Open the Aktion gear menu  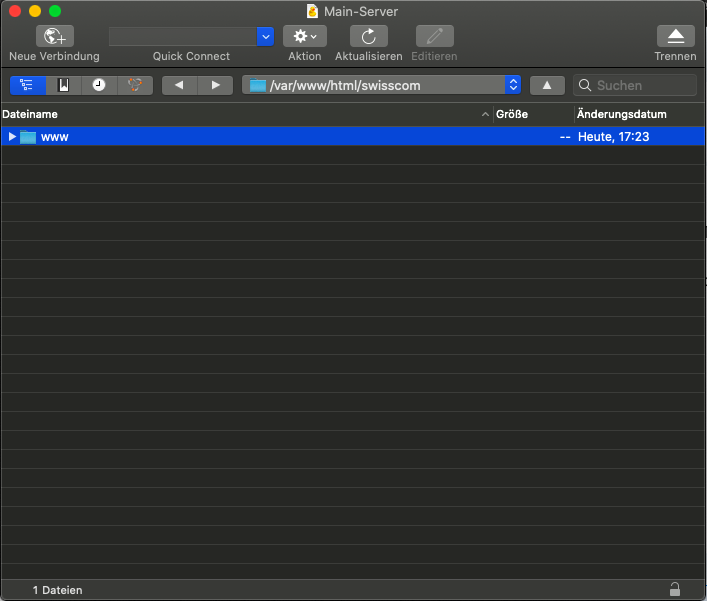pos(304,36)
